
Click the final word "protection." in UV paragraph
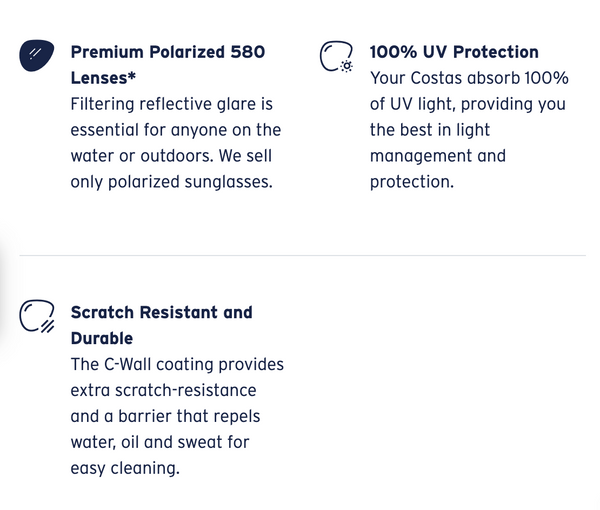coord(412,182)
